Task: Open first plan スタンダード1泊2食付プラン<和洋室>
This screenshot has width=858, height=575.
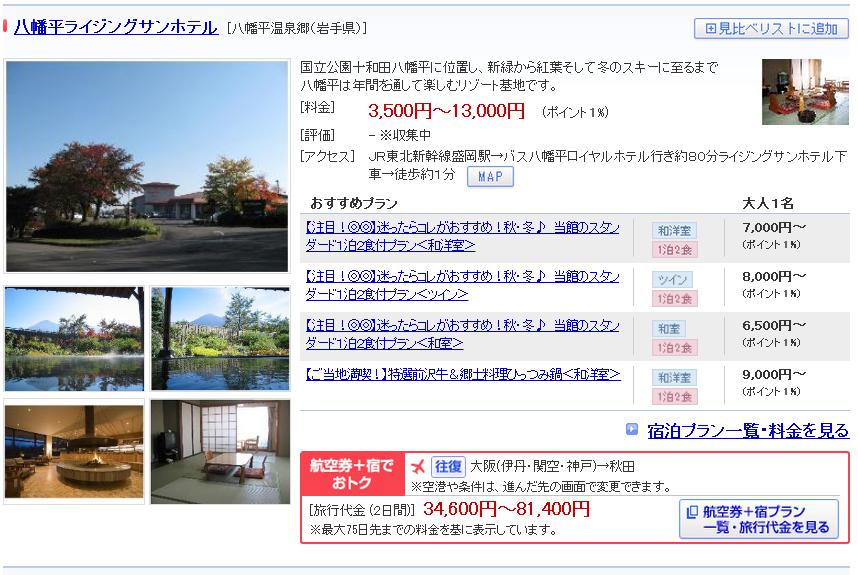Action: pyautogui.click(x=462, y=236)
